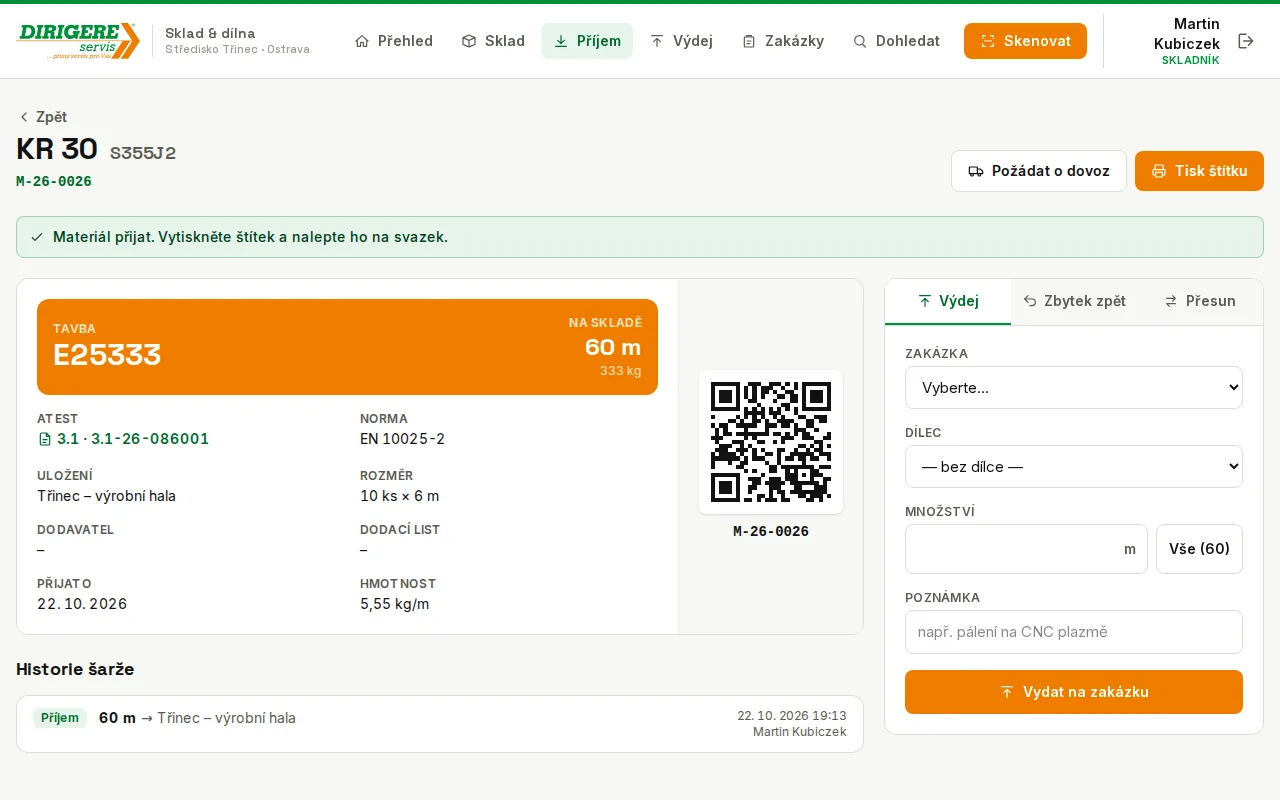Click the history timestamp 22. 10. 2026 19:13
The height and width of the screenshot is (800, 1280).
pyautogui.click(x=792, y=716)
